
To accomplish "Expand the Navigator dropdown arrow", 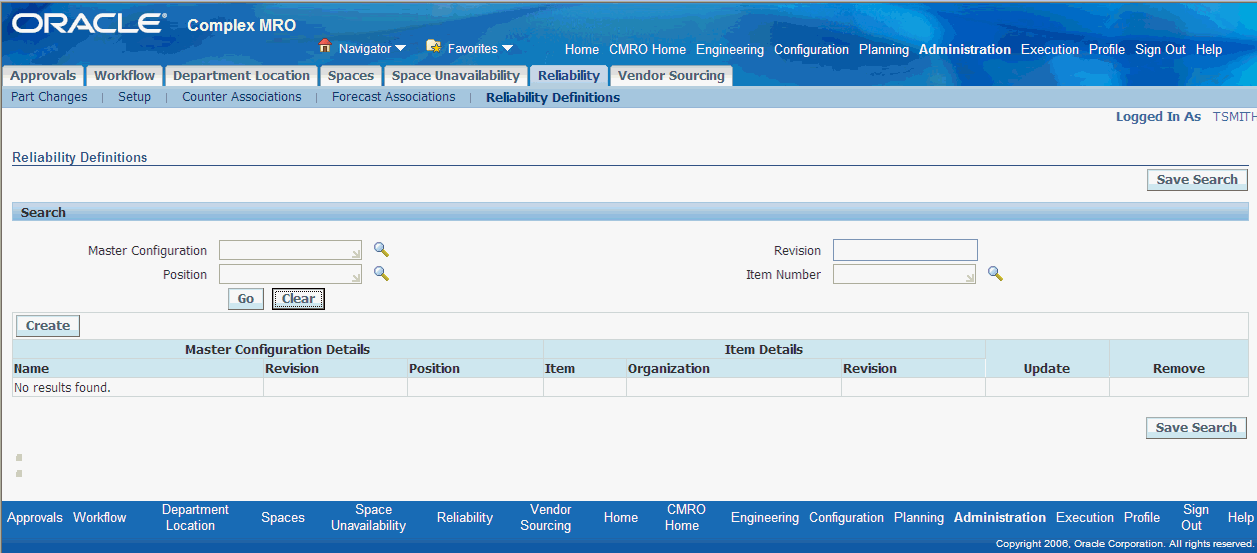I will [x=400, y=48].
